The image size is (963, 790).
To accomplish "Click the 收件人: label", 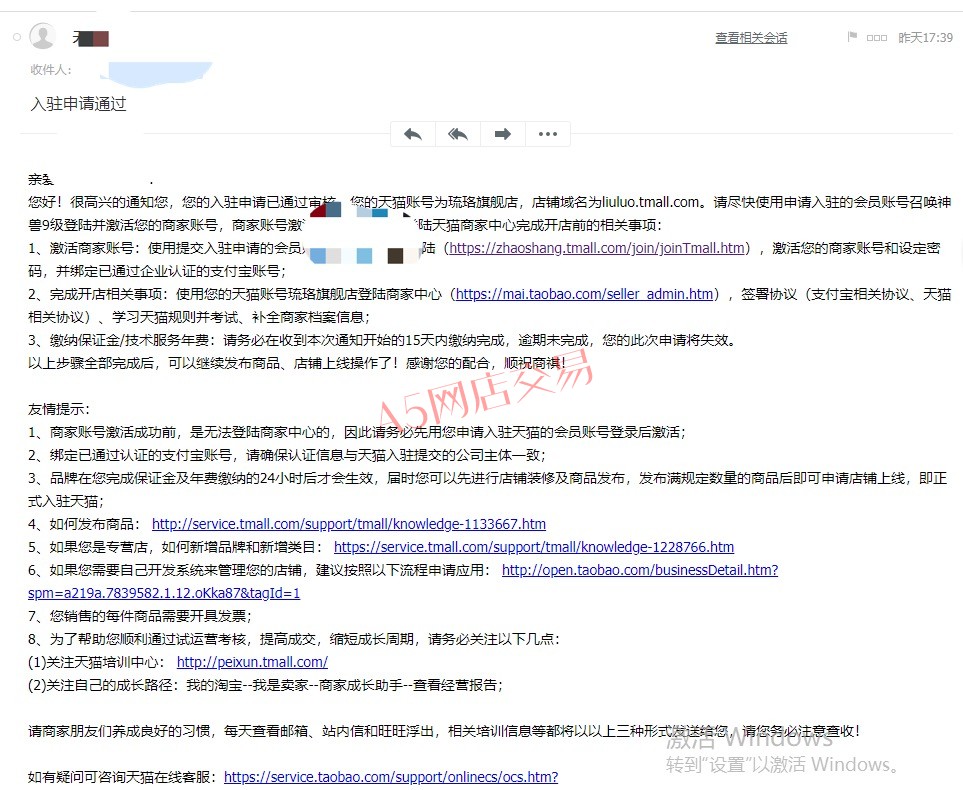I will click(51, 70).
